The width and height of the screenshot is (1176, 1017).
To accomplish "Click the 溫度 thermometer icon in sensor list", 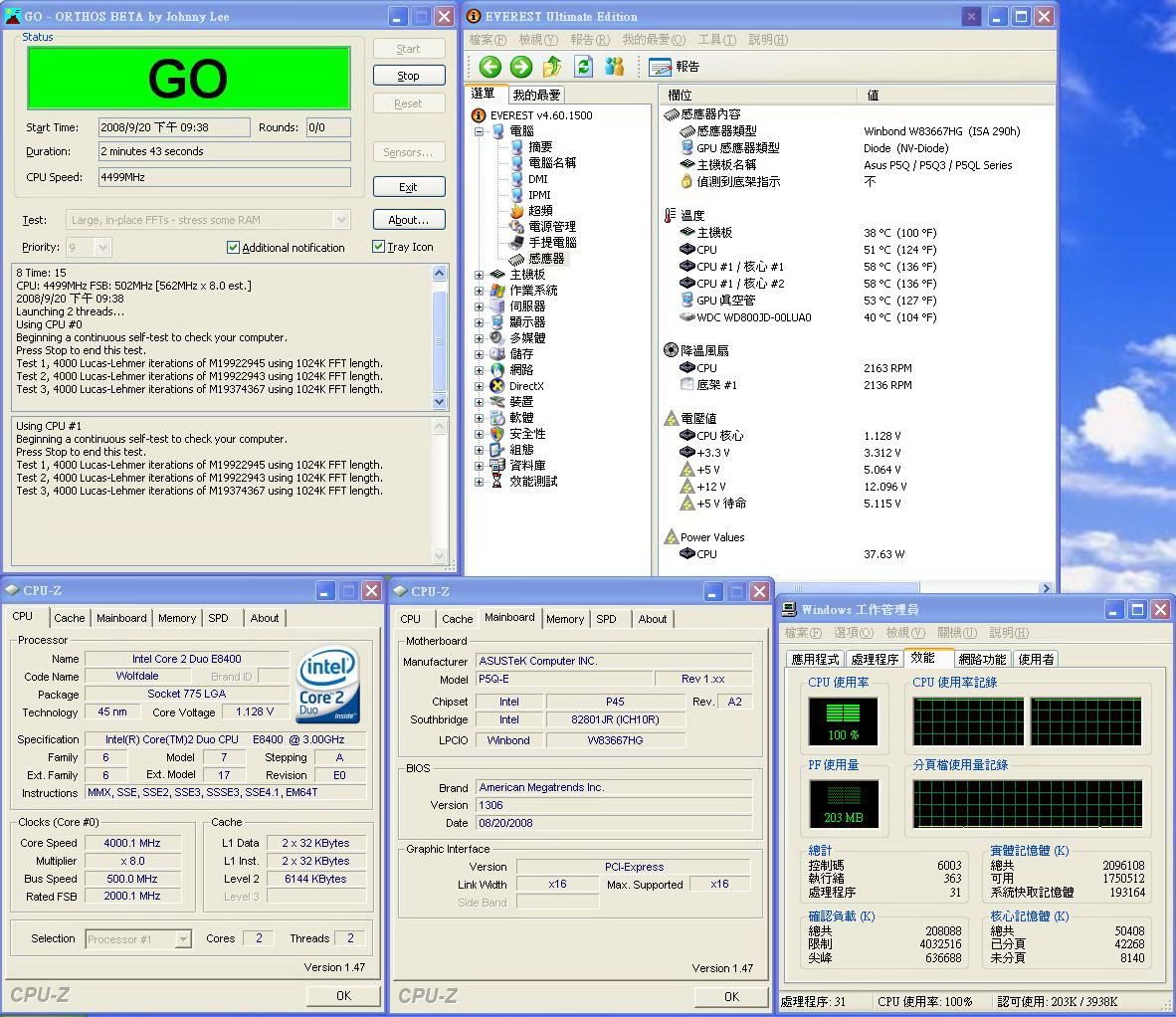I will [x=670, y=215].
